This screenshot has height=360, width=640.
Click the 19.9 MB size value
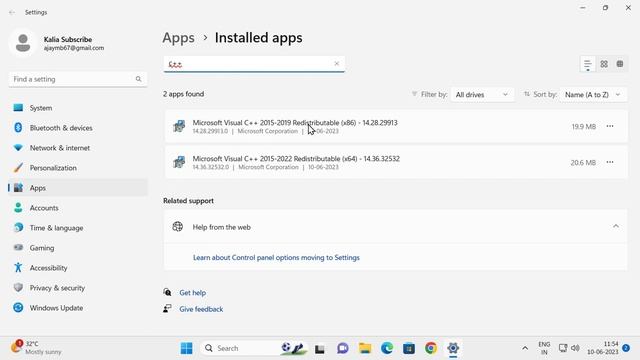[584, 127]
